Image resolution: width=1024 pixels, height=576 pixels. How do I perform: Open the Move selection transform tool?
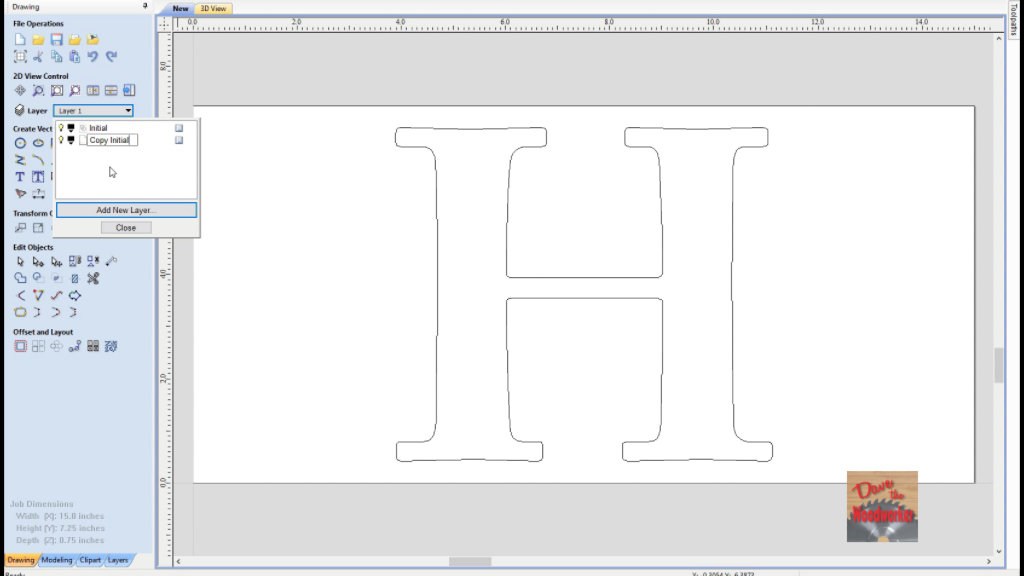point(20,228)
